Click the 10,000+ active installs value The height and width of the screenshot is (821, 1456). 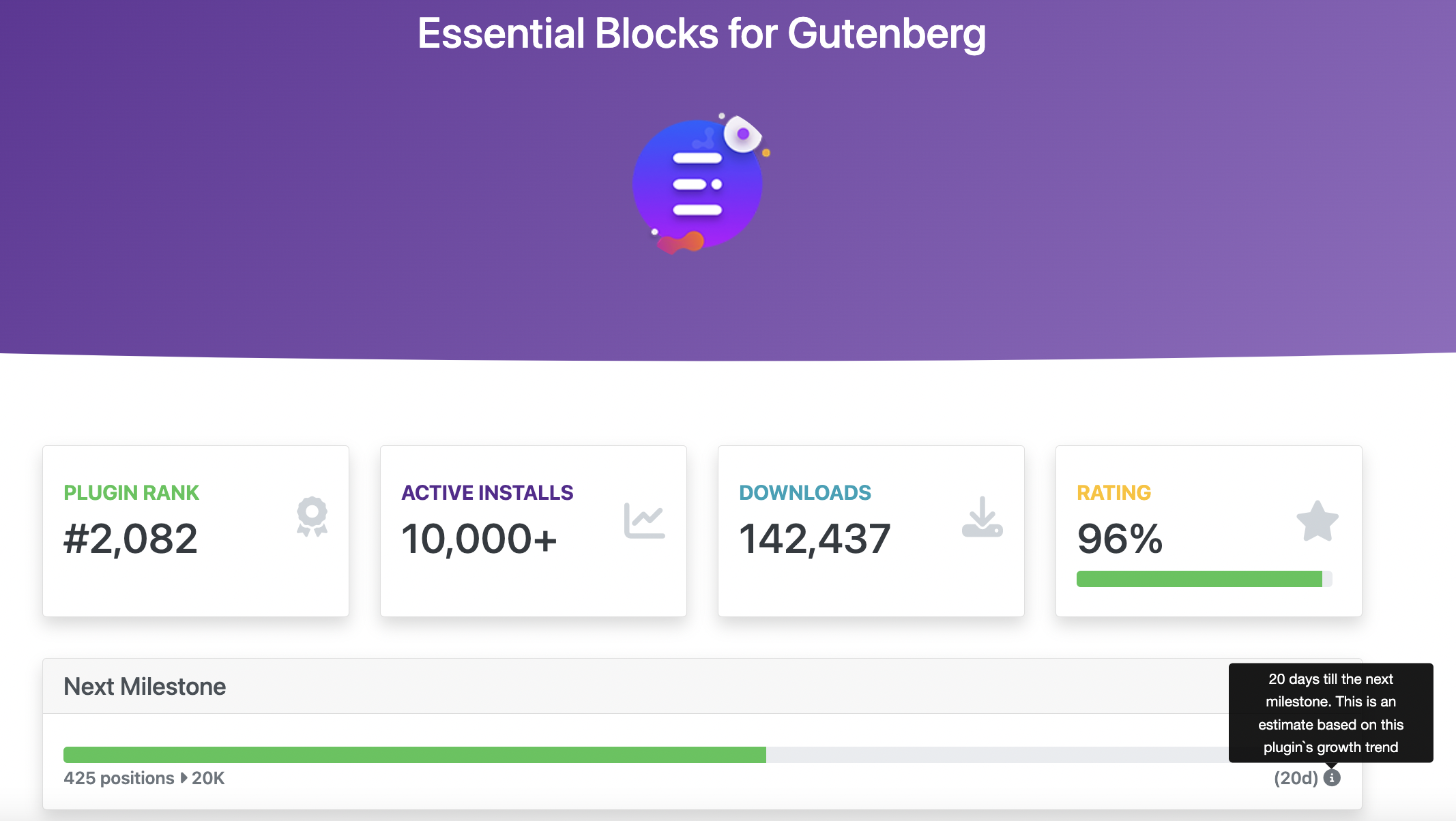coord(479,539)
